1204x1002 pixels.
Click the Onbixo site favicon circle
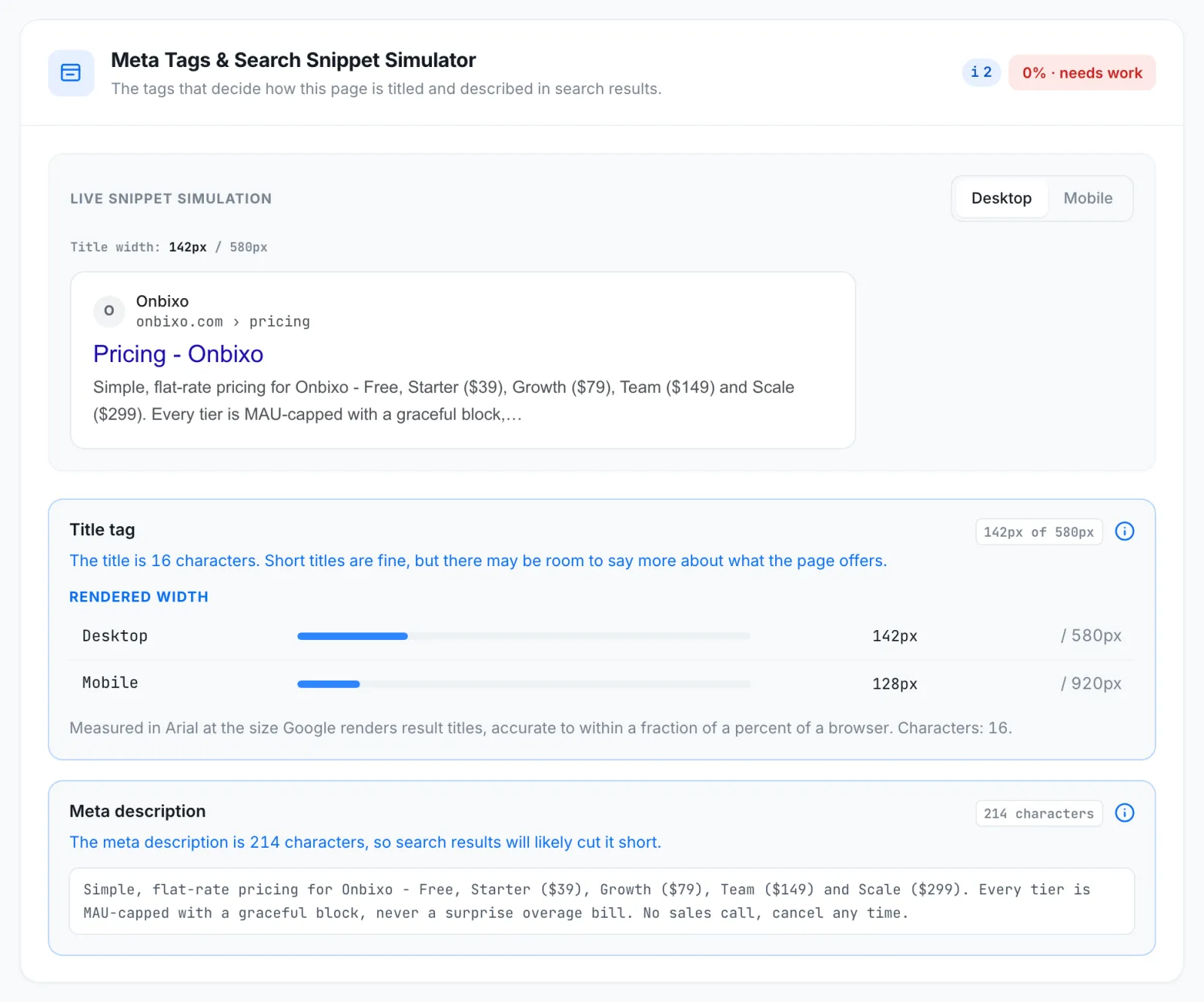pyautogui.click(x=109, y=311)
